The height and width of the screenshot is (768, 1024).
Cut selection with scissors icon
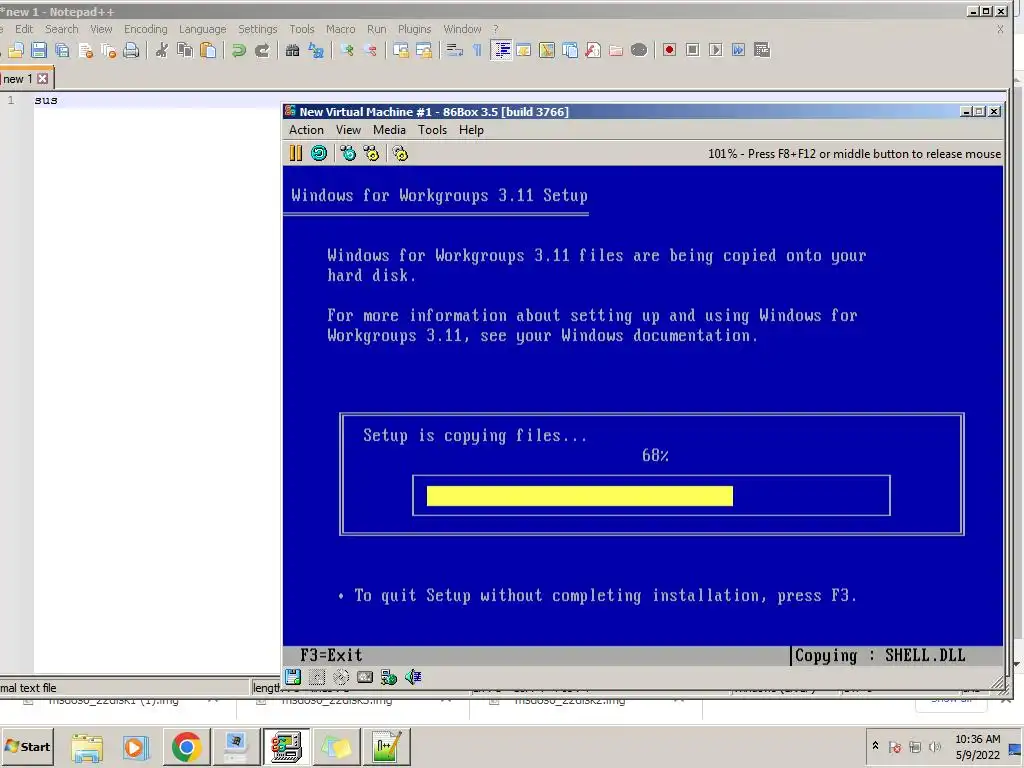tap(161, 50)
